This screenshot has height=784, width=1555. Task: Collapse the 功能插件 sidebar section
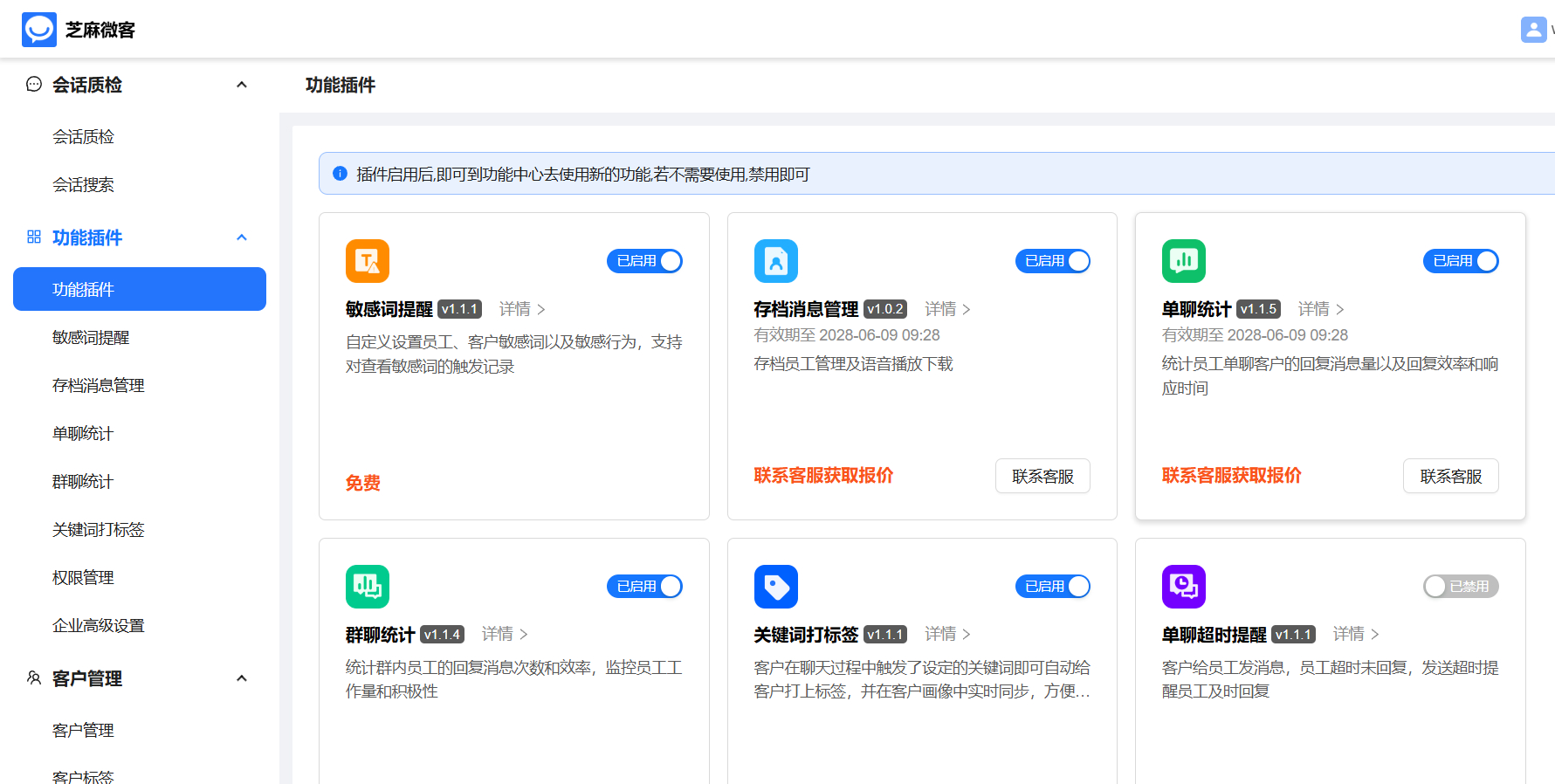tap(242, 237)
